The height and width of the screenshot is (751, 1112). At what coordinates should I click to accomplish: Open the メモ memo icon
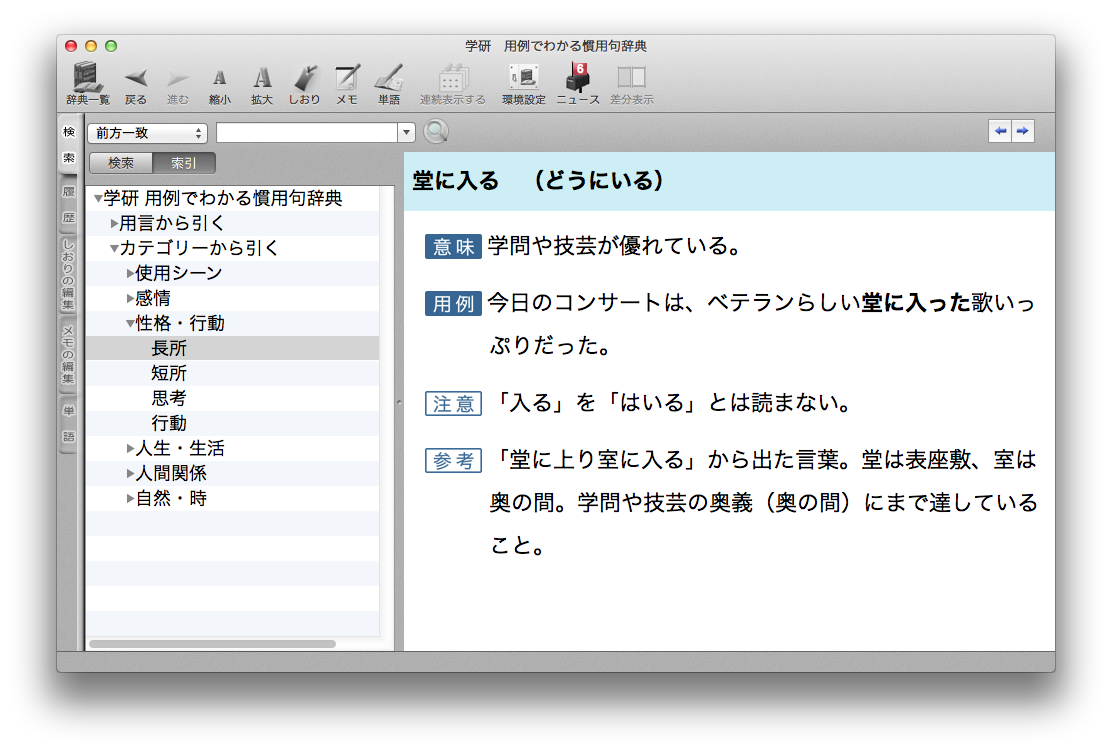coord(347,78)
